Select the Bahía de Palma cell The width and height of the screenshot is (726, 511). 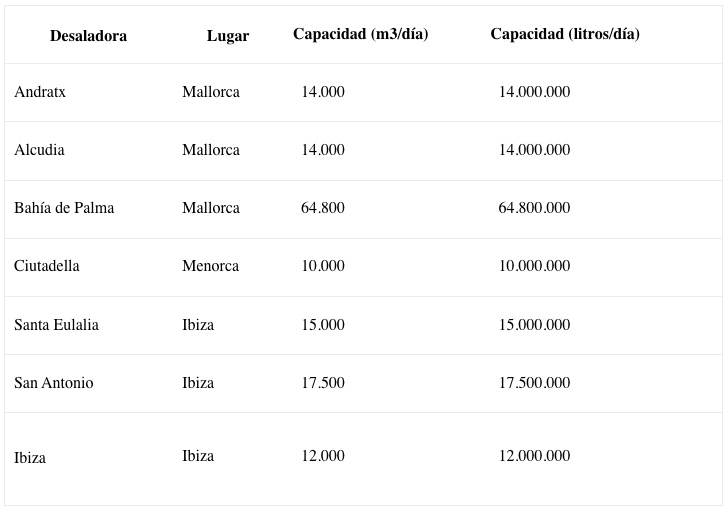pos(64,208)
